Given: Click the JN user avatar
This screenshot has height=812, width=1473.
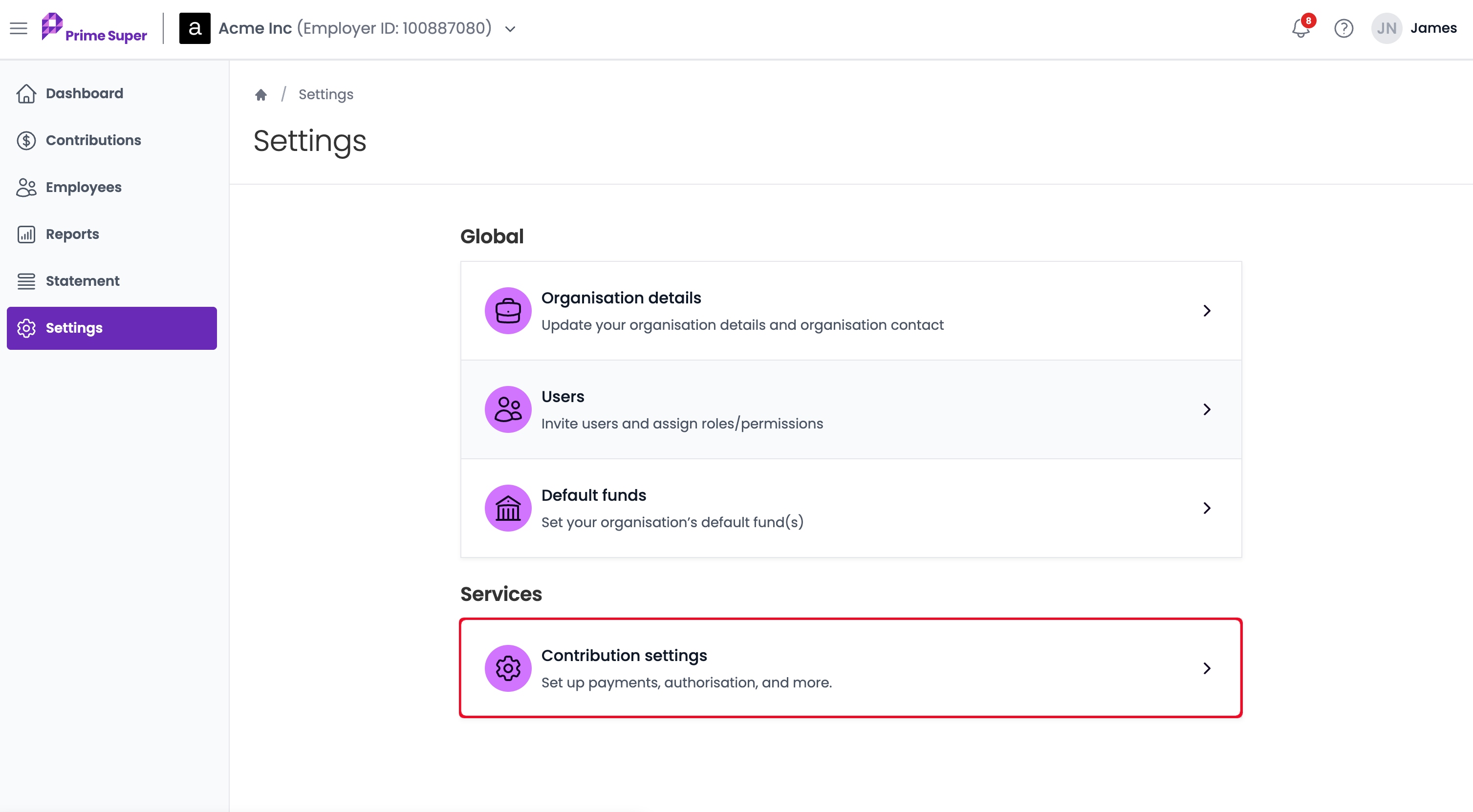Looking at the screenshot, I should 1386,28.
